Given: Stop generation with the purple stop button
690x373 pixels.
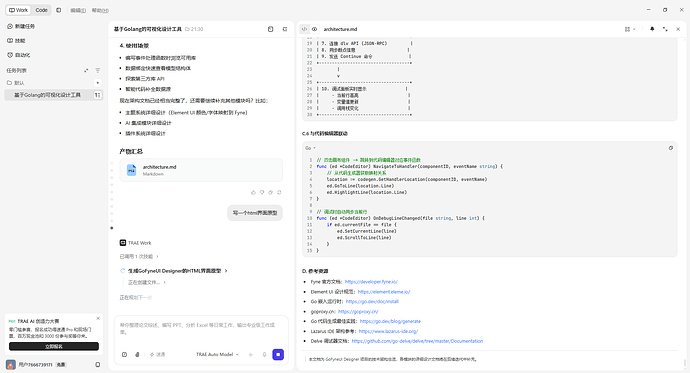Looking at the screenshot, I should pyautogui.click(x=278, y=355).
